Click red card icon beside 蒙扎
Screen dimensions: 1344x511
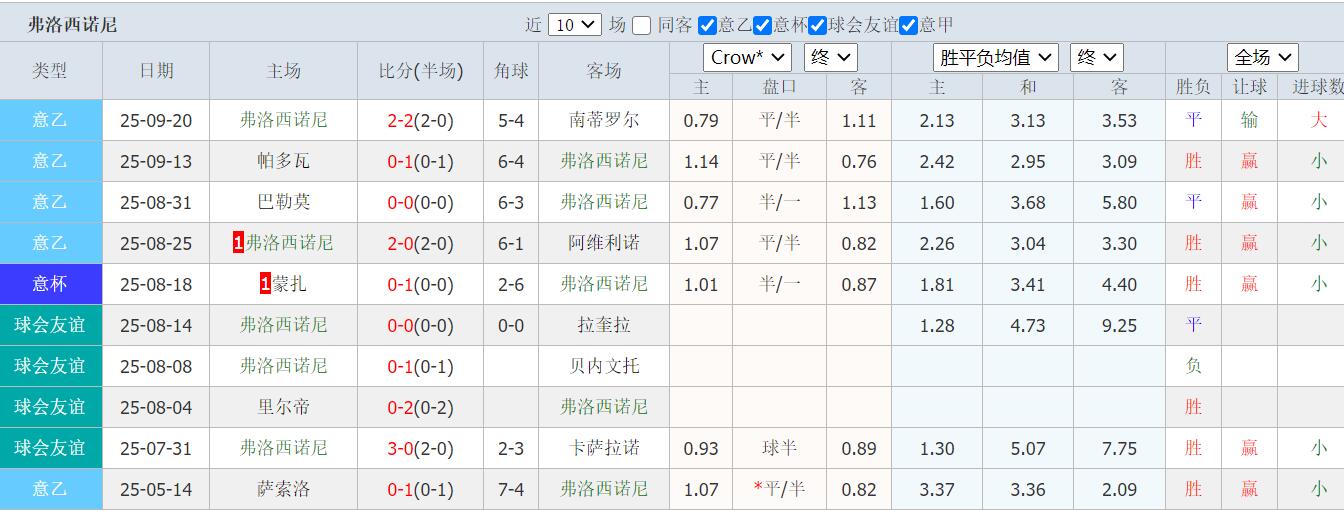coord(265,284)
